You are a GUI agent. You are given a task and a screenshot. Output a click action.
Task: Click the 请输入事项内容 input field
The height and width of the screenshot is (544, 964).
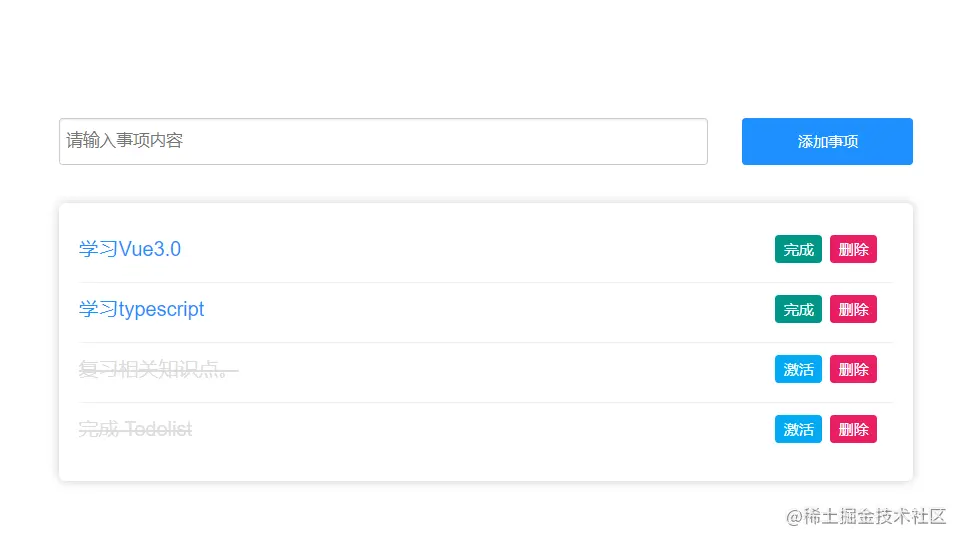click(x=383, y=141)
